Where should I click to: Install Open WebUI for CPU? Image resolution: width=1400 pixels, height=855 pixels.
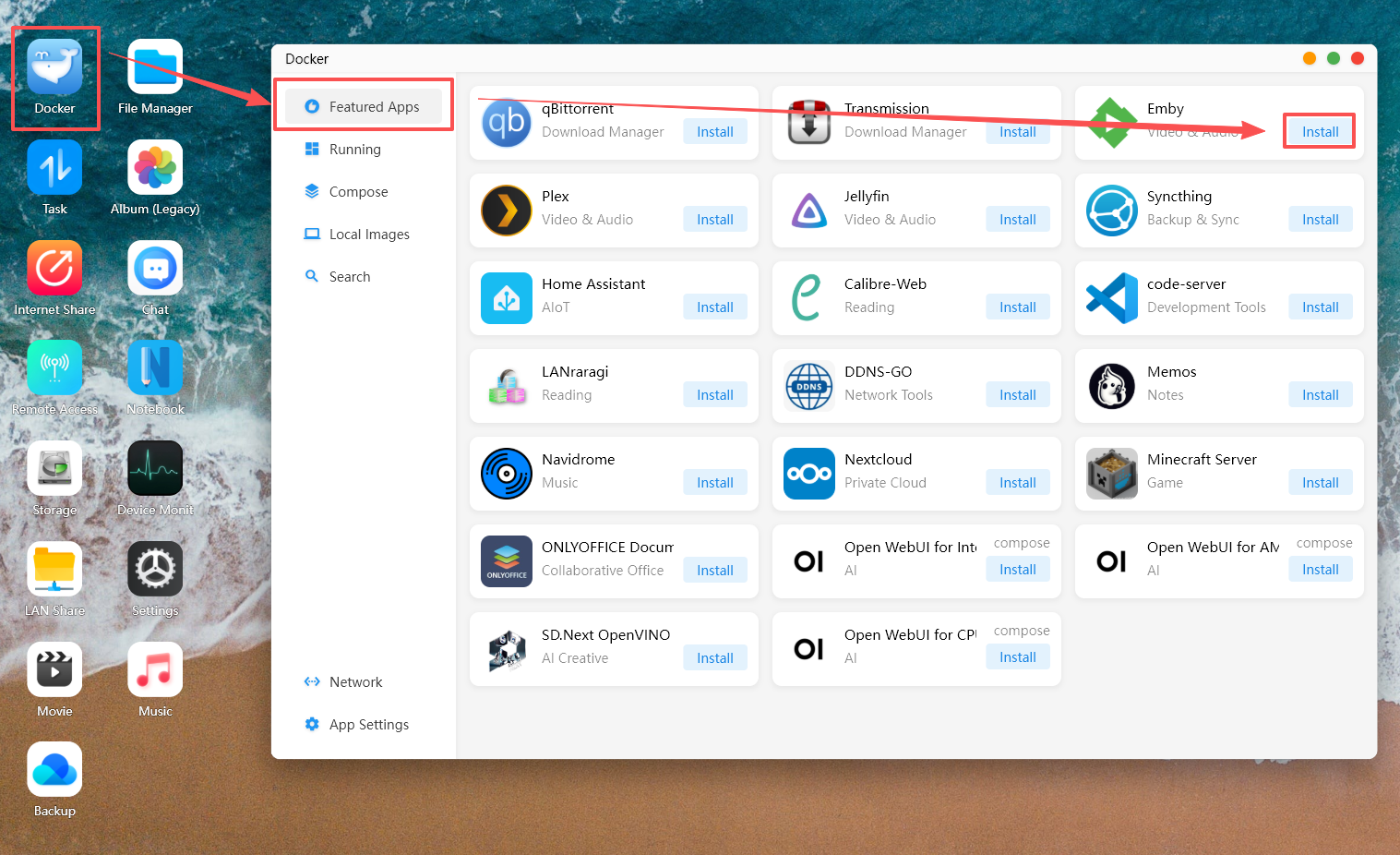(1018, 656)
